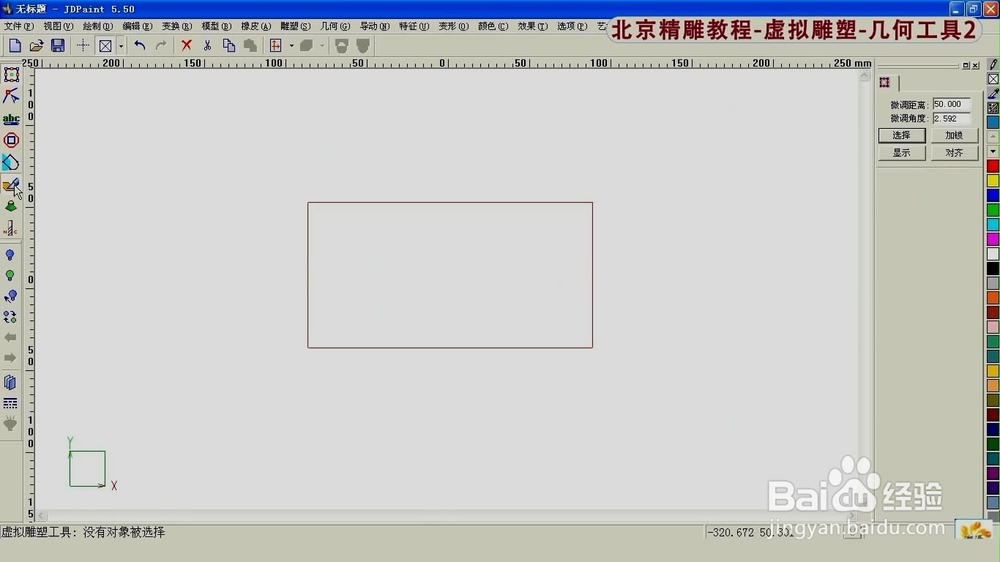The image size is (1000, 562).
Task: Click the 对齐 button
Action: [954, 152]
